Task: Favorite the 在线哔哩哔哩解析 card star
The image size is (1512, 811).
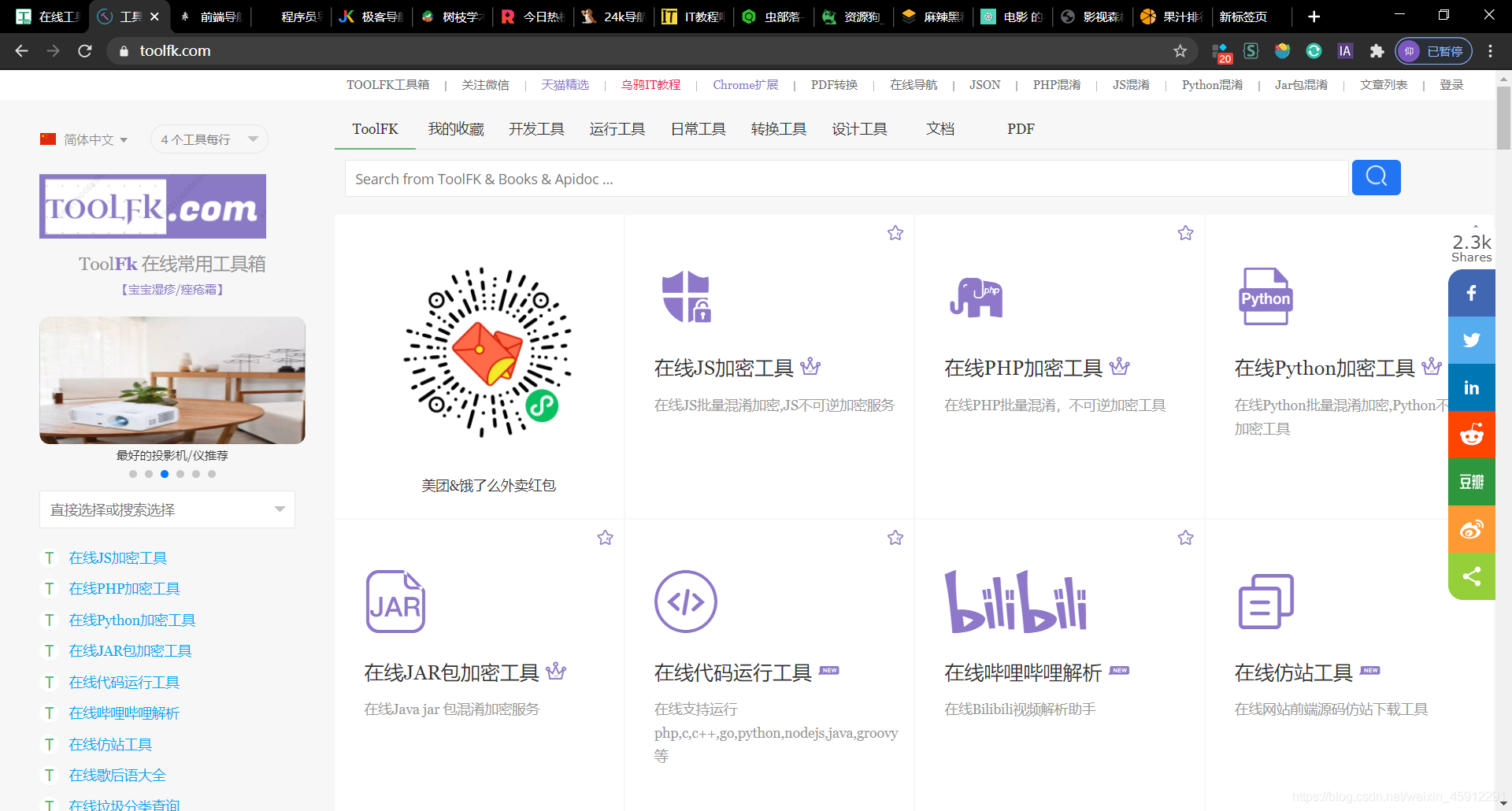Action: point(1185,538)
